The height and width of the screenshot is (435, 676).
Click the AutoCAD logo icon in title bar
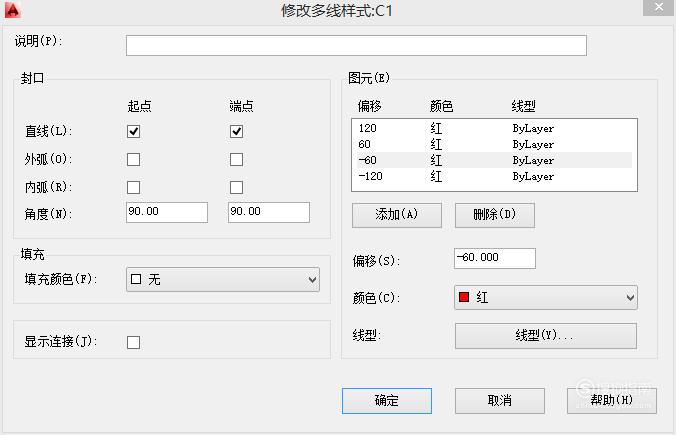click(x=13, y=10)
